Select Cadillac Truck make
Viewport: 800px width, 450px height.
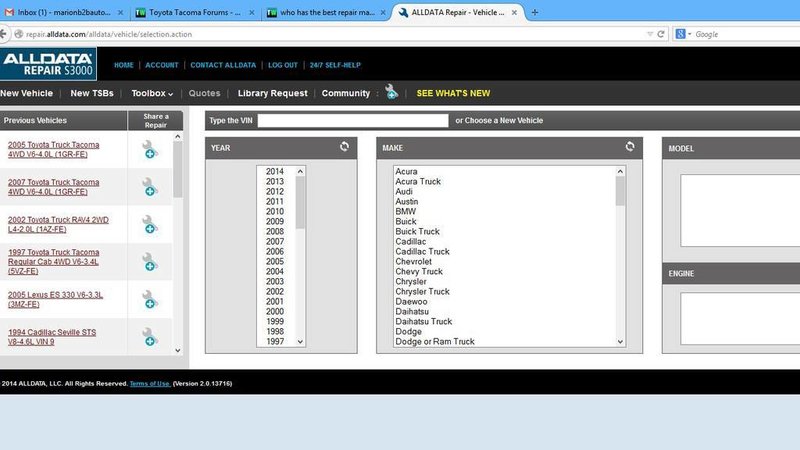(x=422, y=252)
